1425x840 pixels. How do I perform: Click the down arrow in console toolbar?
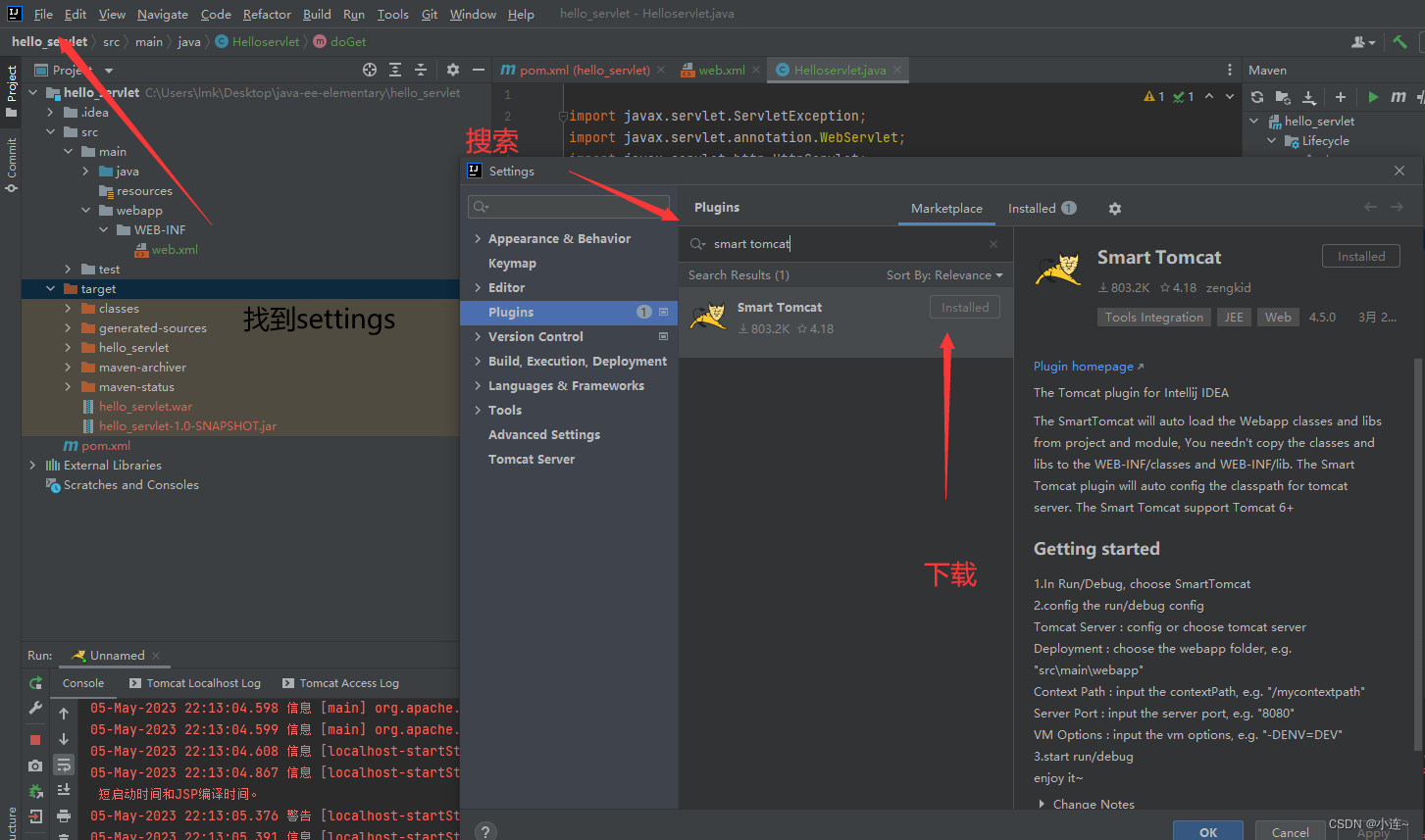[64, 739]
